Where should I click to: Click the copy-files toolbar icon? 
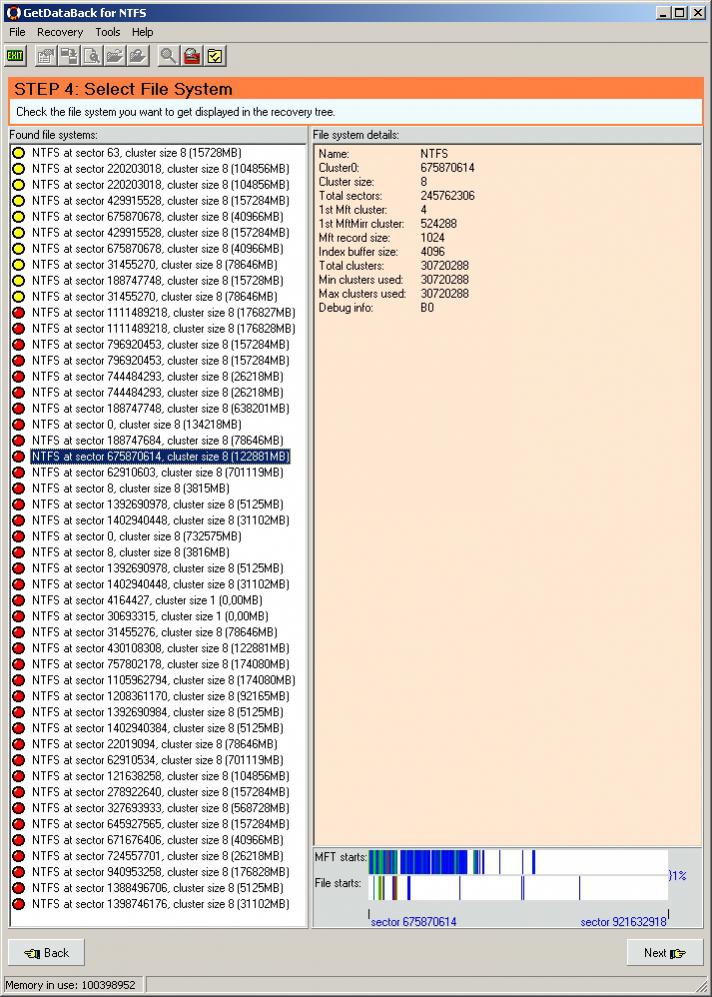click(x=69, y=56)
